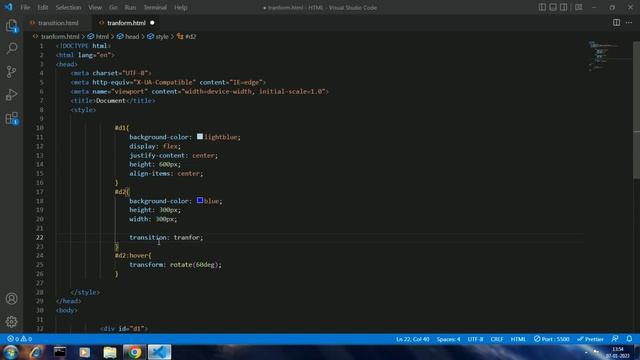640x360 pixels.
Task: Open the Terminal menu
Action: [155, 7]
